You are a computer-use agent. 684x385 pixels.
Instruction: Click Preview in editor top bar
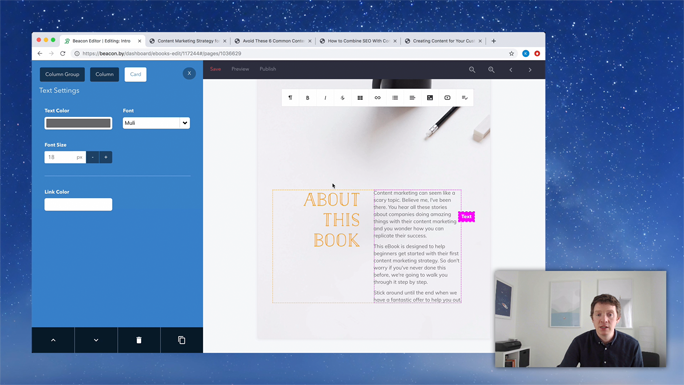[240, 69]
